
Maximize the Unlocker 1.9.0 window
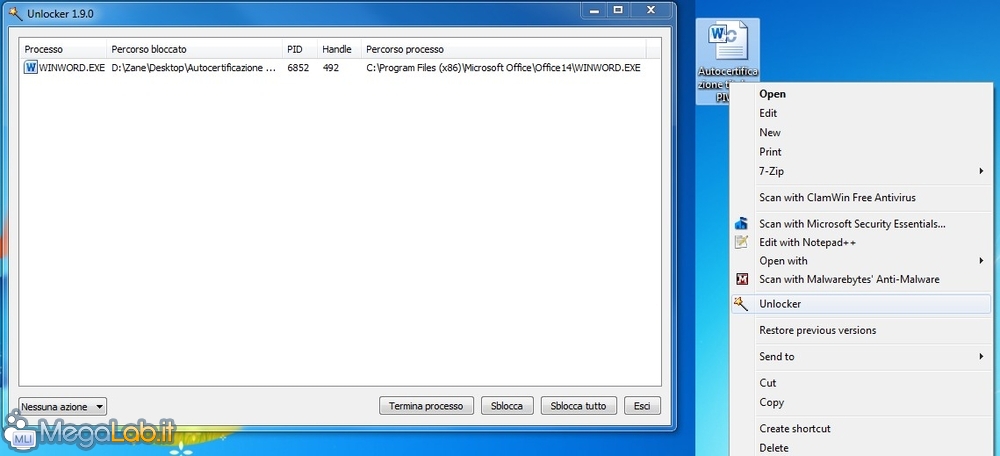[x=618, y=10]
